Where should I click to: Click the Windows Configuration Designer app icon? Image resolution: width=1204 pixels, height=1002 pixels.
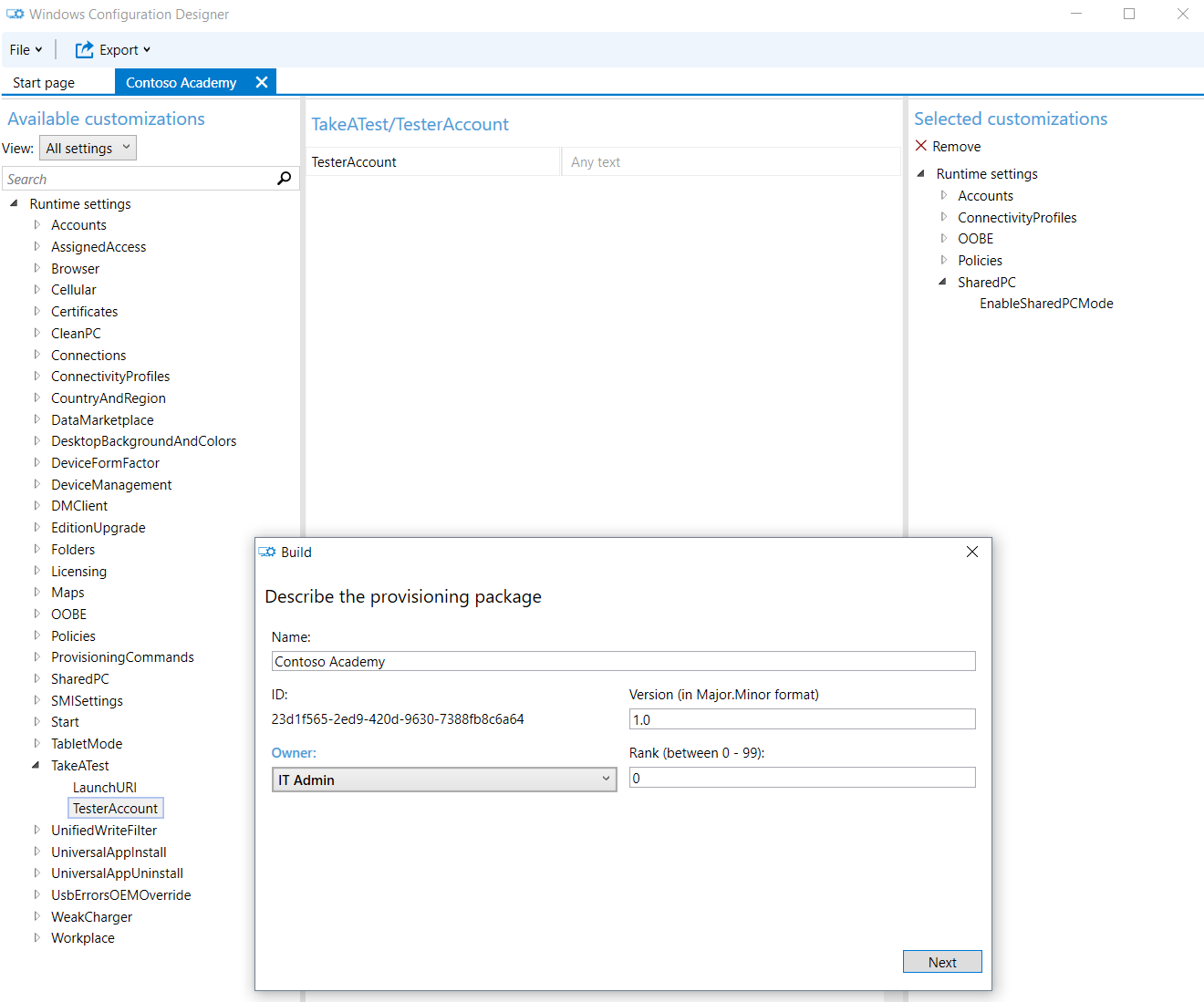tap(16, 14)
